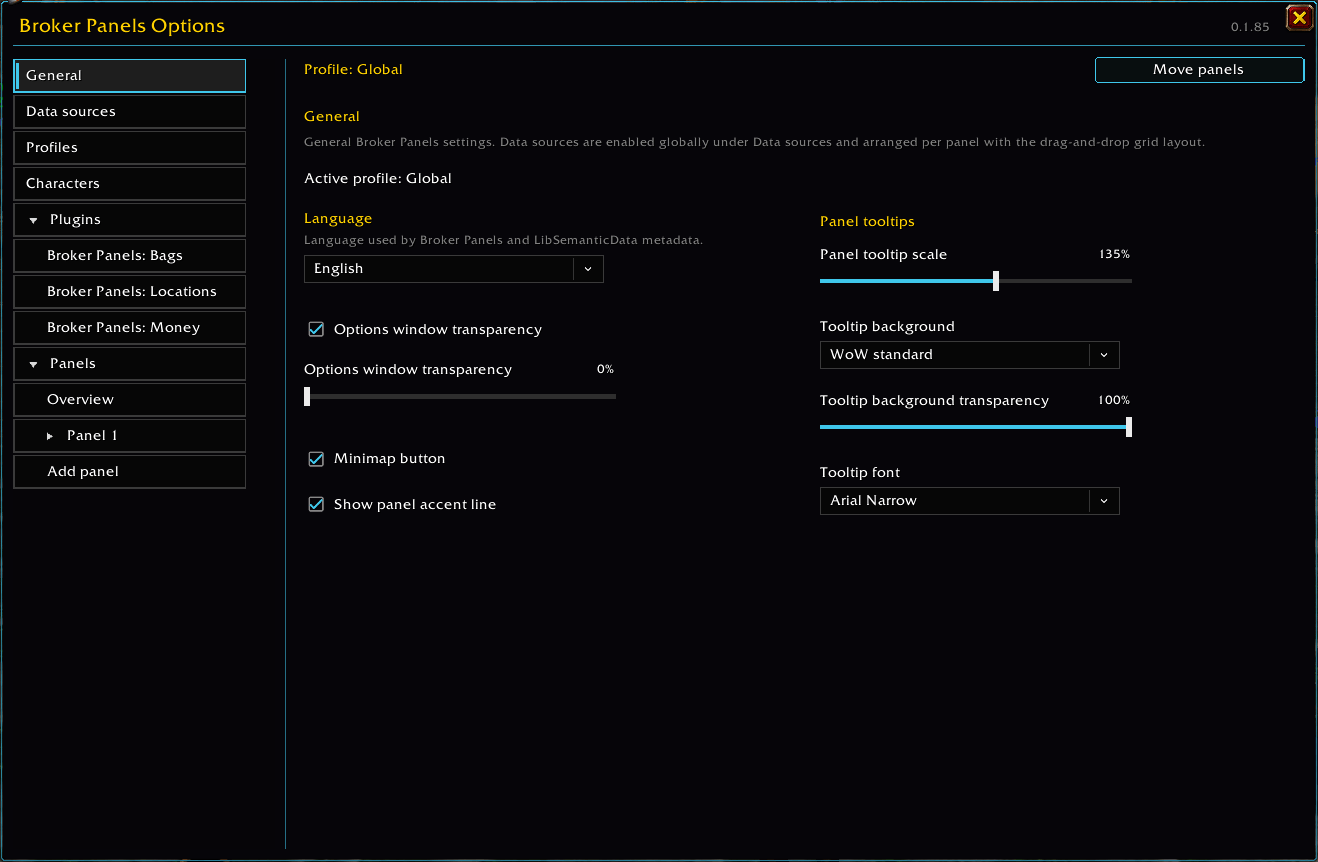This screenshot has height=862, width=1318.
Task: Close the Broker Panels Options window
Action: click(1298, 18)
